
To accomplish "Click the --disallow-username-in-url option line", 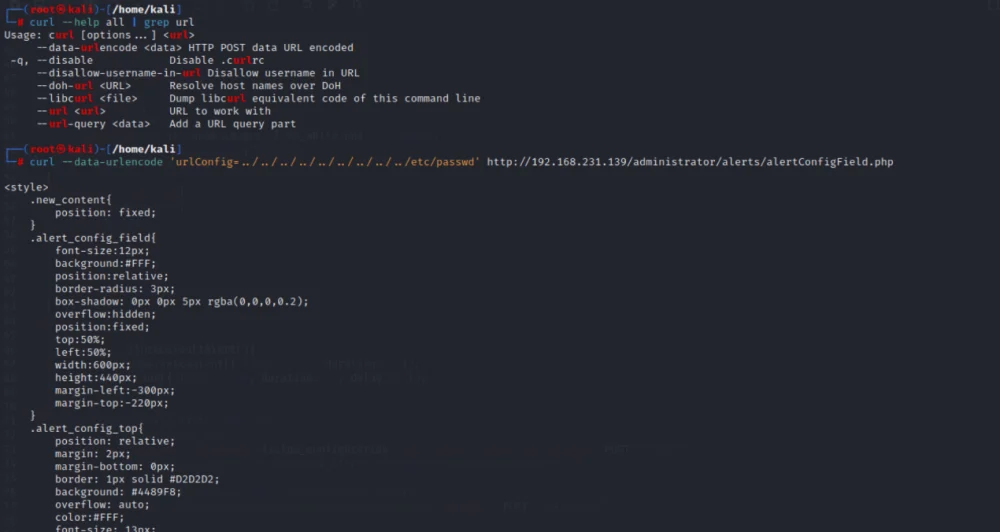I will [198, 73].
